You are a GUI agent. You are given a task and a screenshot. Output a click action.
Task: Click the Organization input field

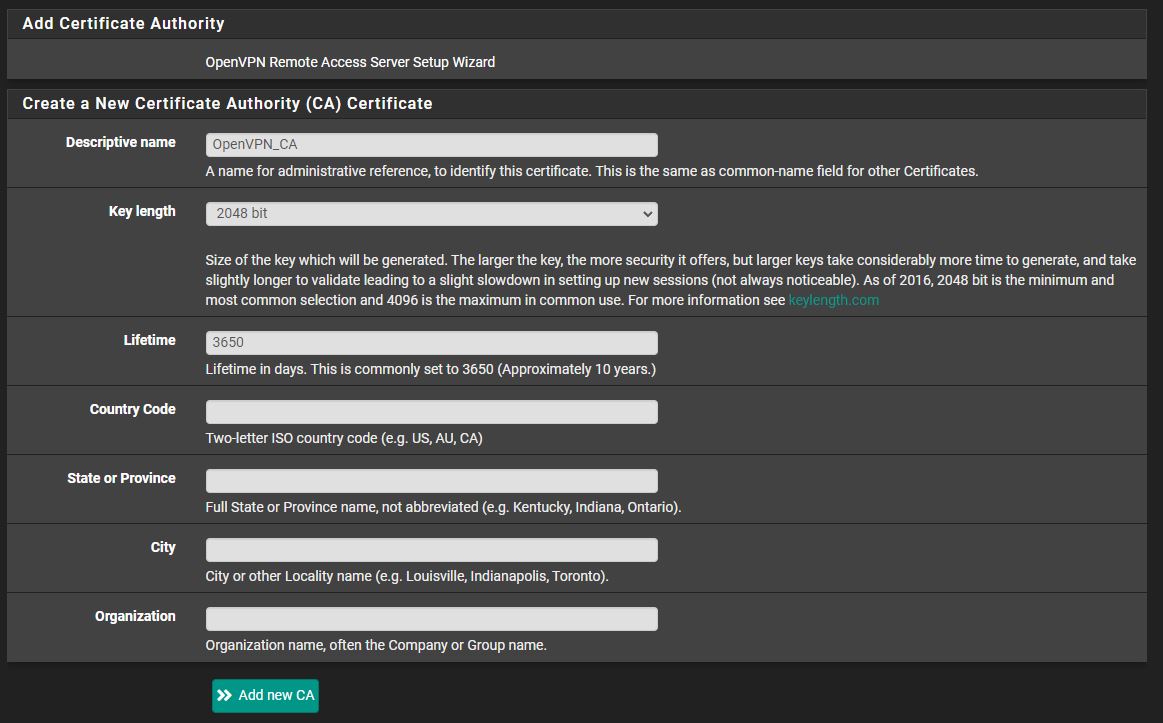tap(431, 618)
